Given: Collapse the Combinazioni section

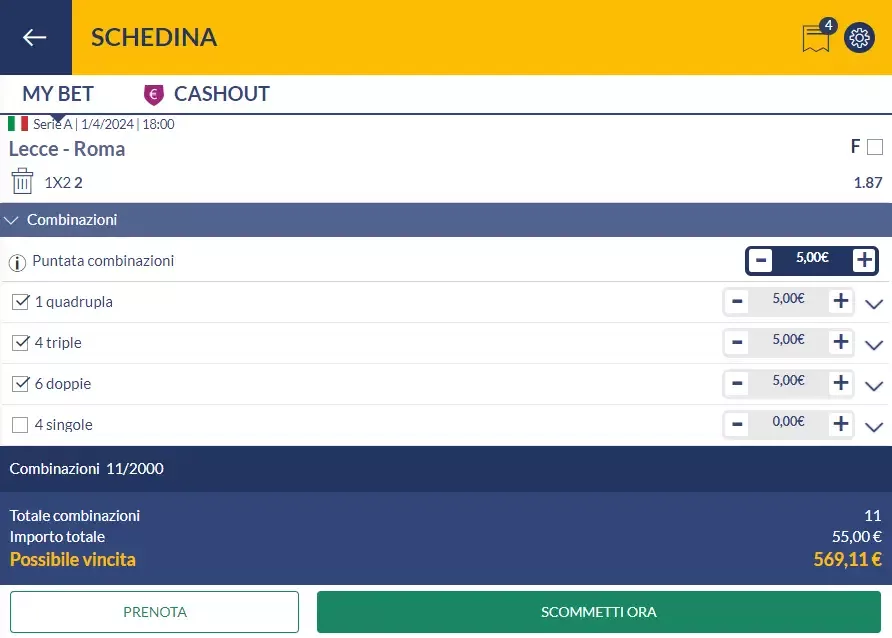Looking at the screenshot, I should (11, 219).
